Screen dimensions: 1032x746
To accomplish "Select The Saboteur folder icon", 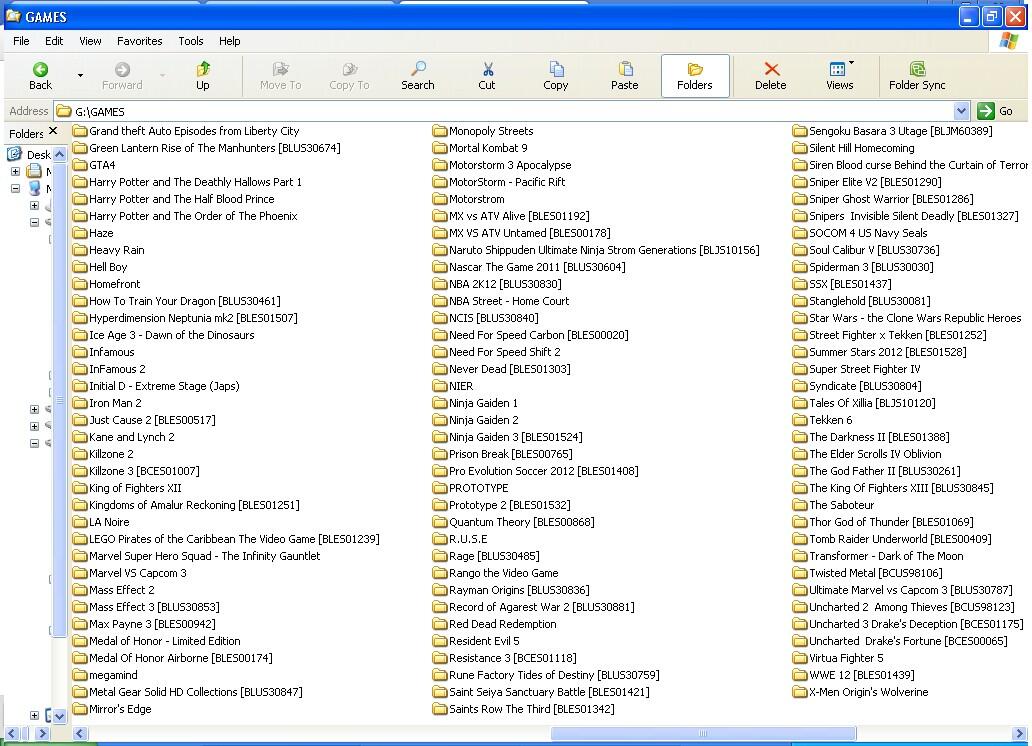I will (800, 505).
